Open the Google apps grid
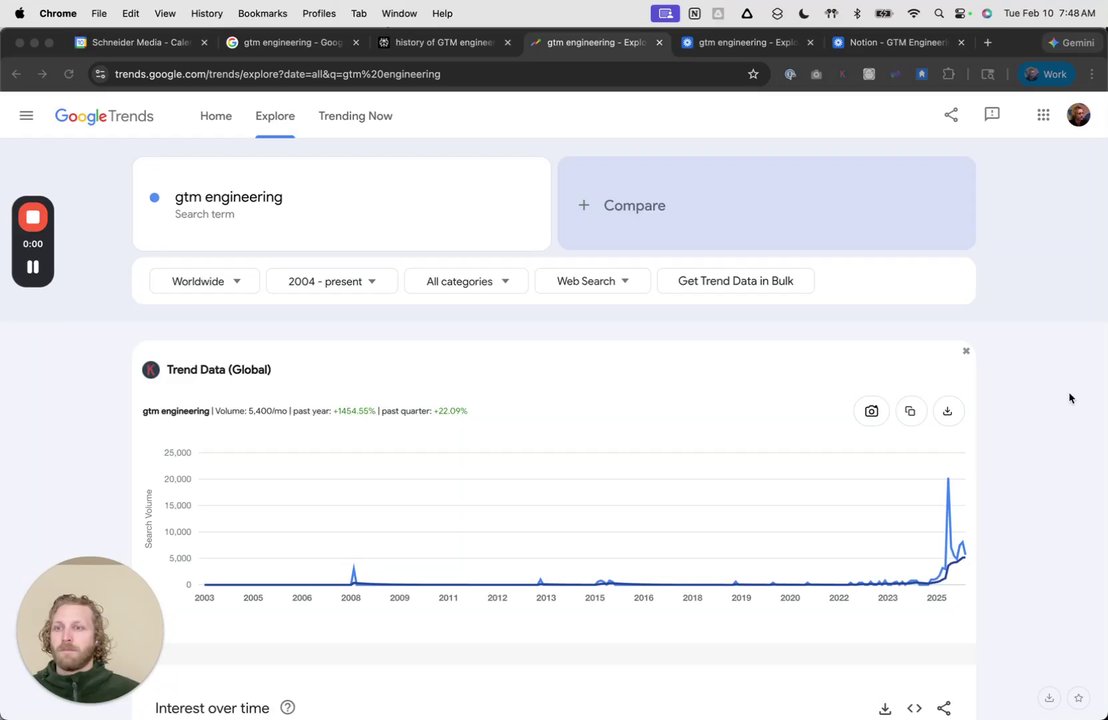The height and width of the screenshot is (720, 1108). 1043,115
